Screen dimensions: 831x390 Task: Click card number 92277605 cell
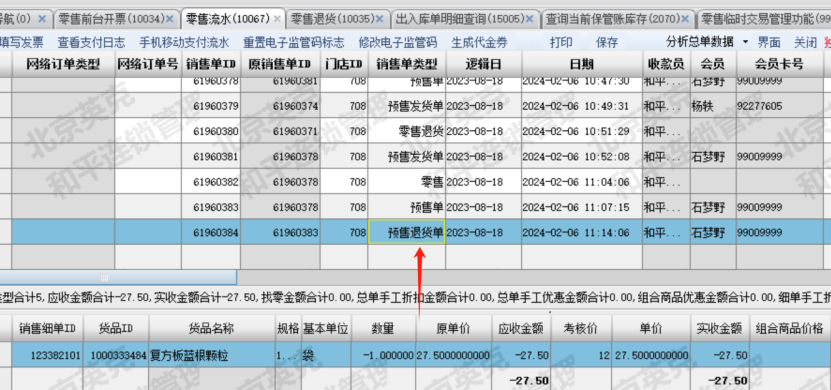779,106
